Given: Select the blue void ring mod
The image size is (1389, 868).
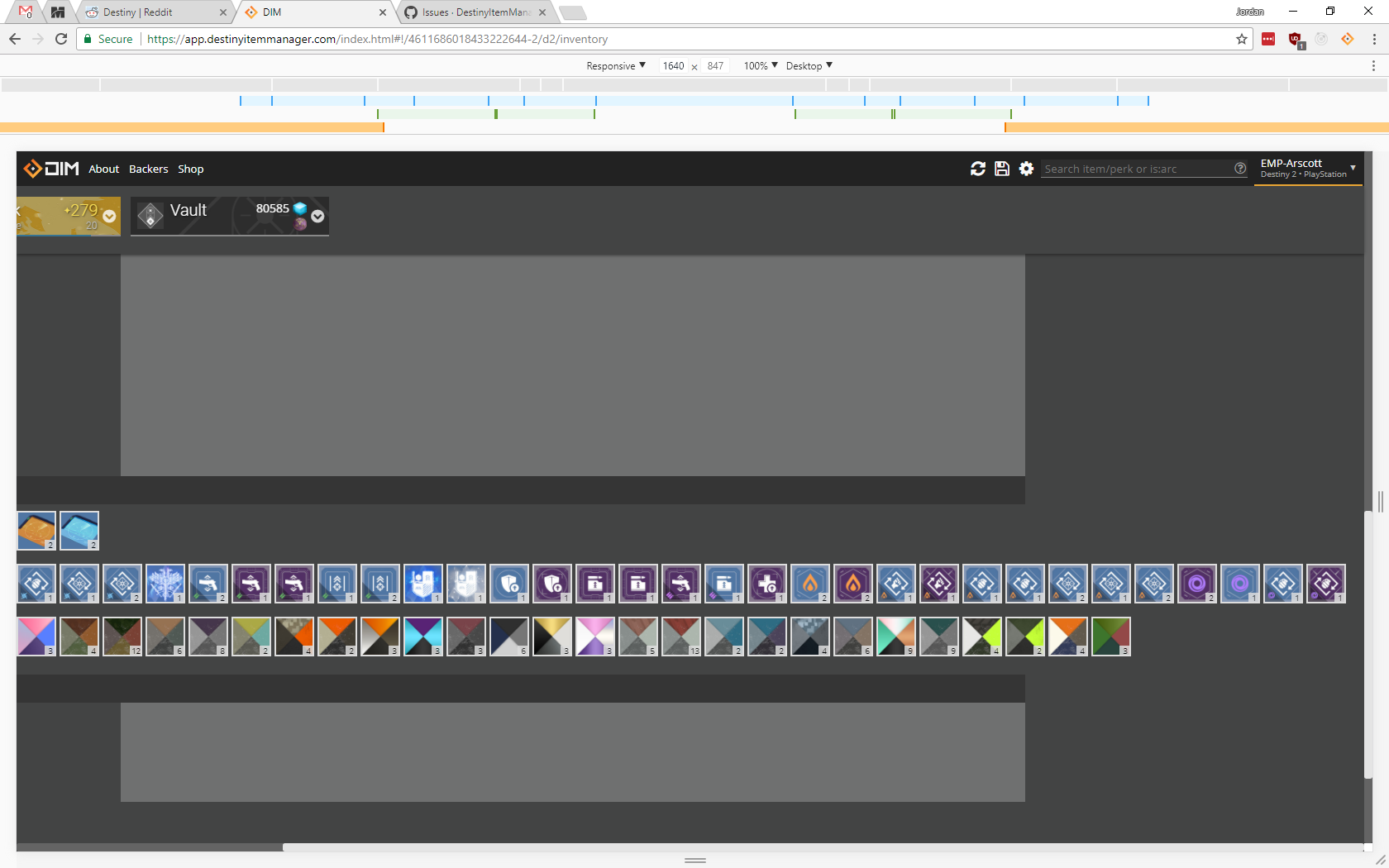Looking at the screenshot, I should click(x=1240, y=584).
